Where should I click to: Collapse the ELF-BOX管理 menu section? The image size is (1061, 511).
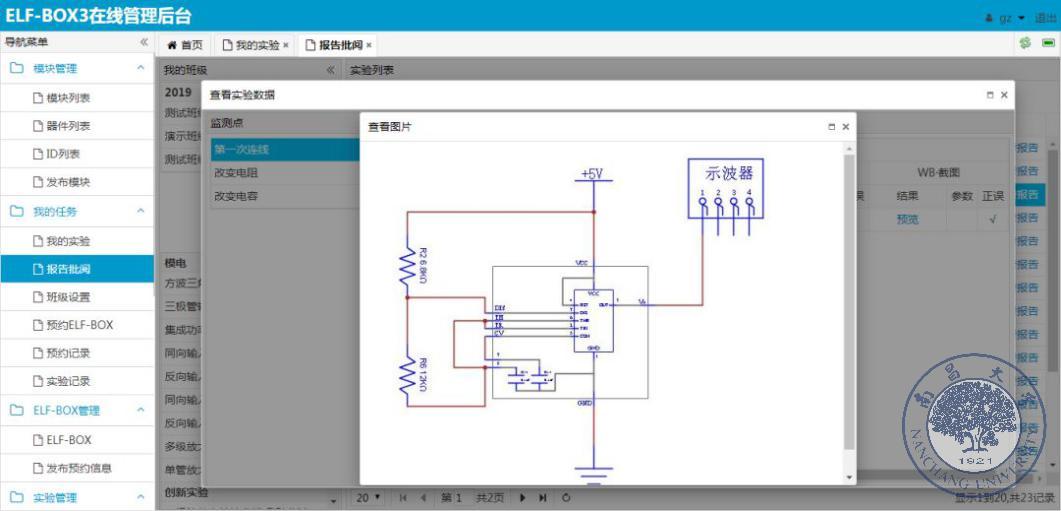point(140,410)
